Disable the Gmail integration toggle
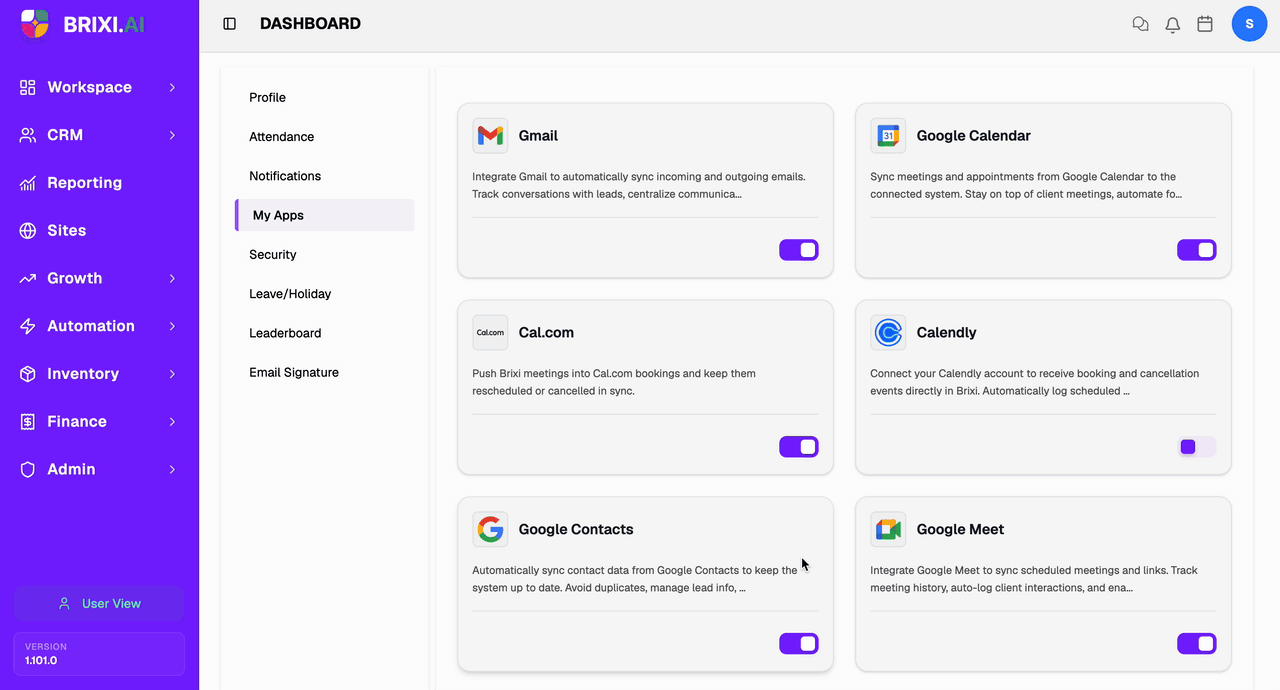The height and width of the screenshot is (690, 1280). (799, 250)
